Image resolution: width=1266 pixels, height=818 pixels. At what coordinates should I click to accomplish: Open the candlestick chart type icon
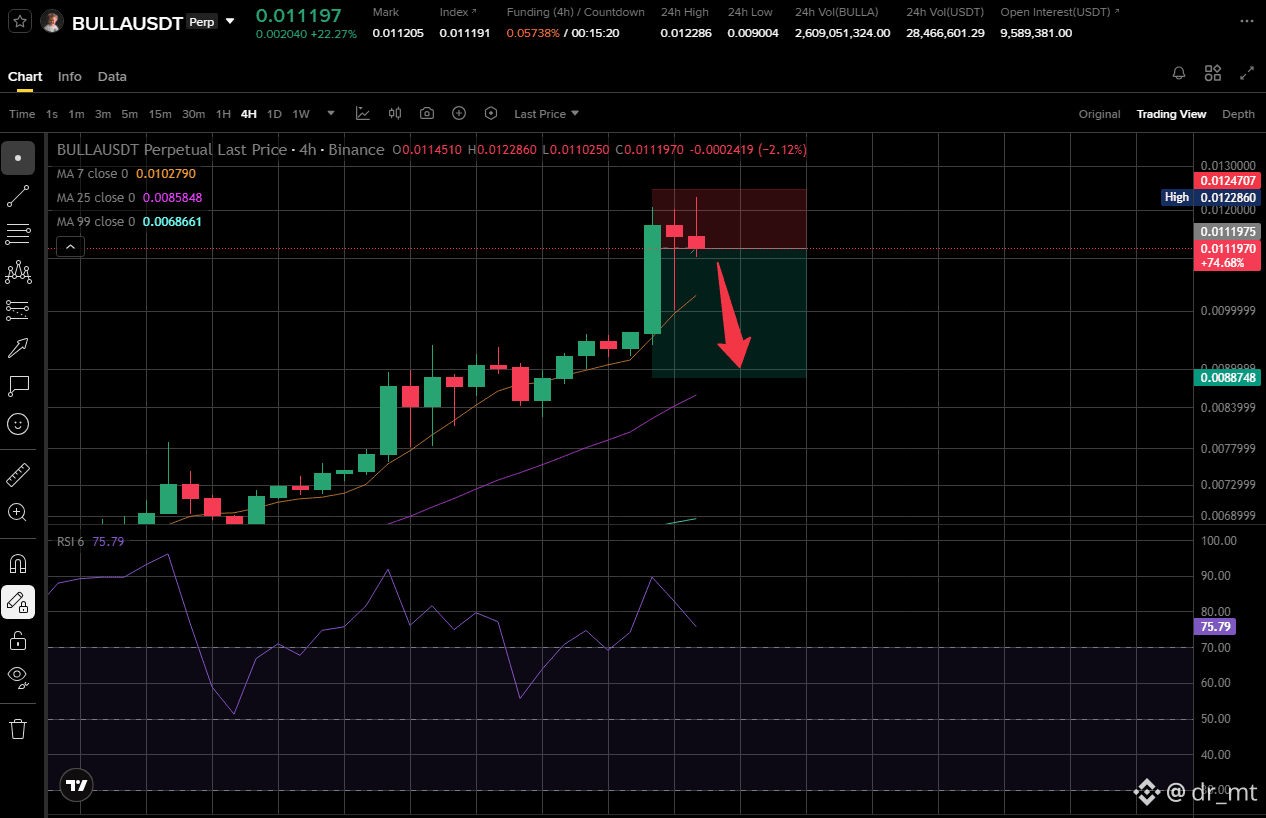pos(395,113)
